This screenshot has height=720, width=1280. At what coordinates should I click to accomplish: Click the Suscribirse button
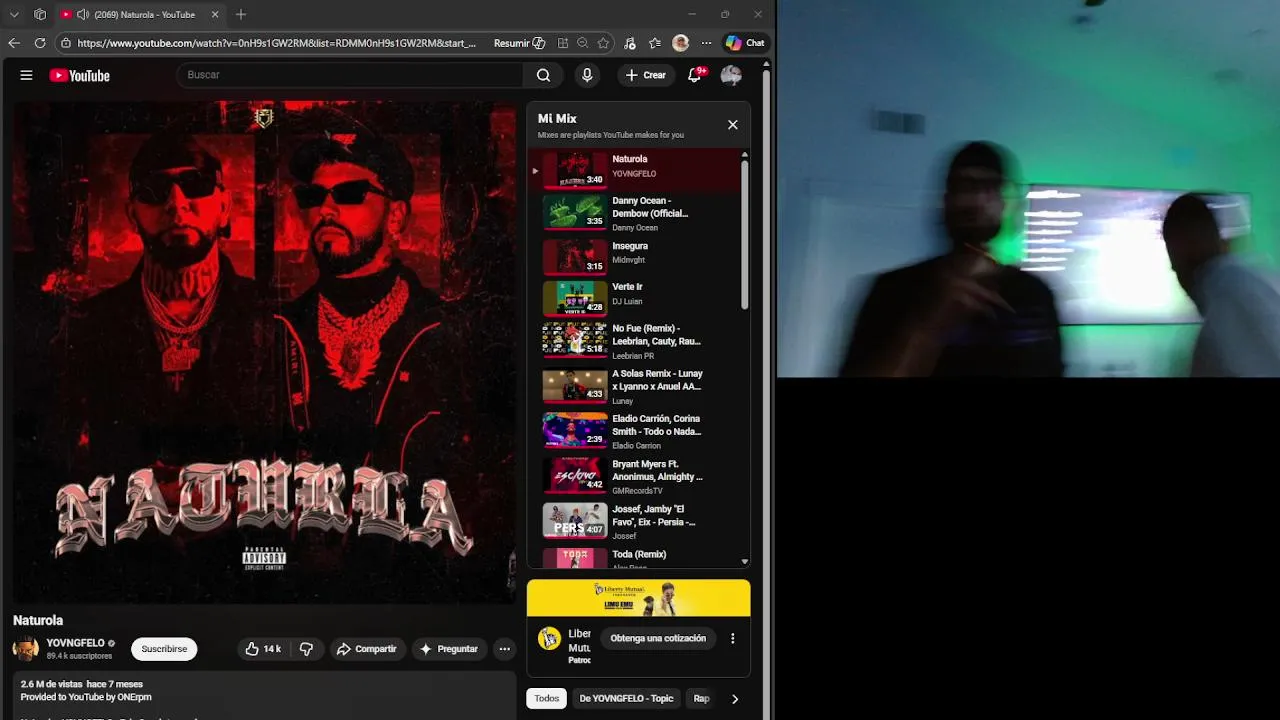click(164, 649)
